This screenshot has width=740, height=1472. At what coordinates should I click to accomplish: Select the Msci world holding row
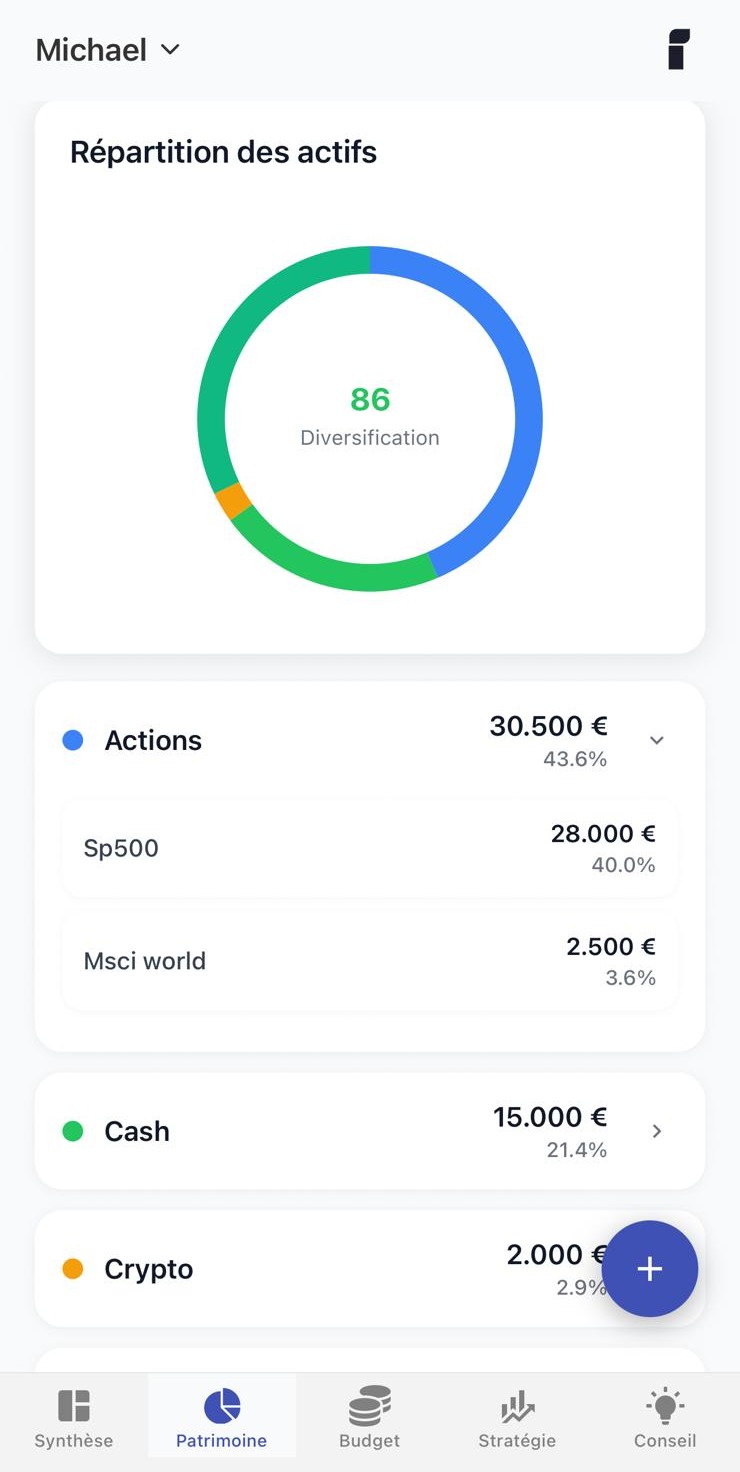coord(370,961)
